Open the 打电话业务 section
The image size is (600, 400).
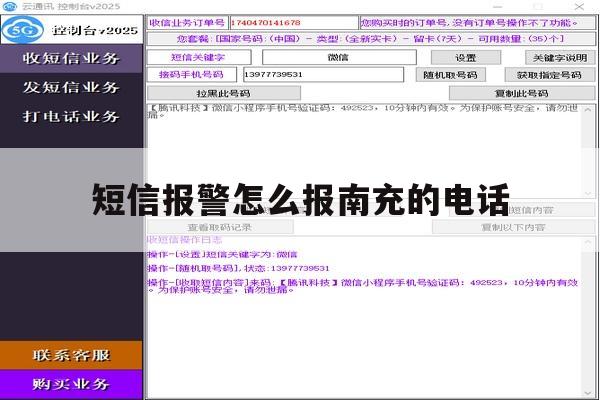tap(71, 116)
